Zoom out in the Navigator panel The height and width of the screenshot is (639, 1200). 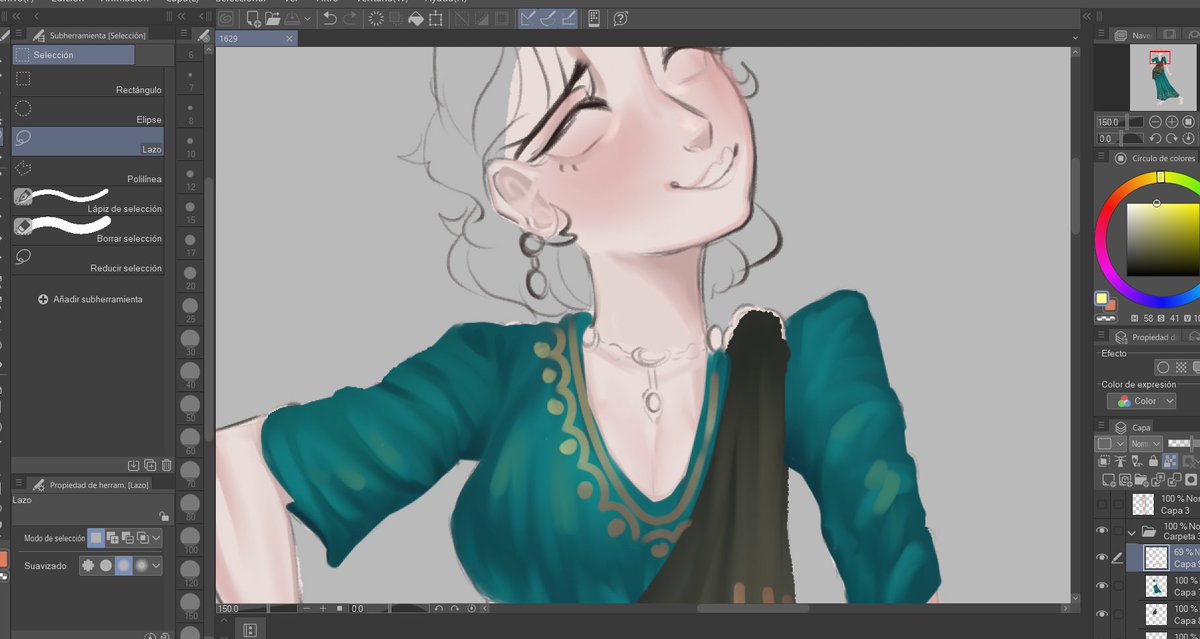(1157, 122)
